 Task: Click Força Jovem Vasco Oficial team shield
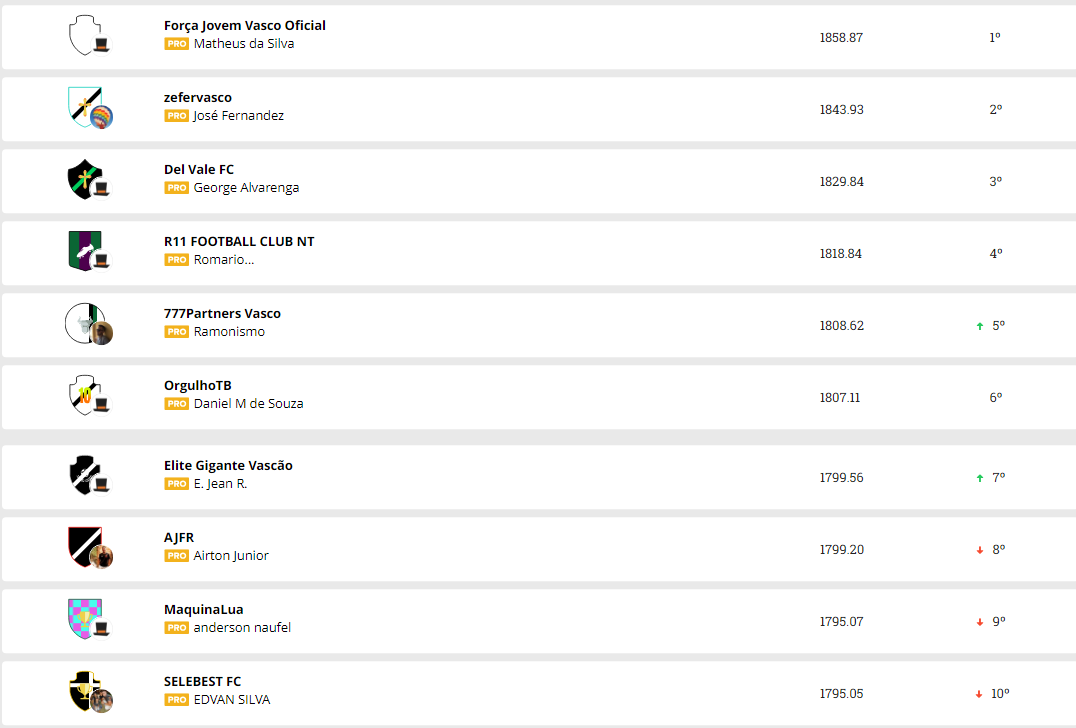tap(82, 35)
